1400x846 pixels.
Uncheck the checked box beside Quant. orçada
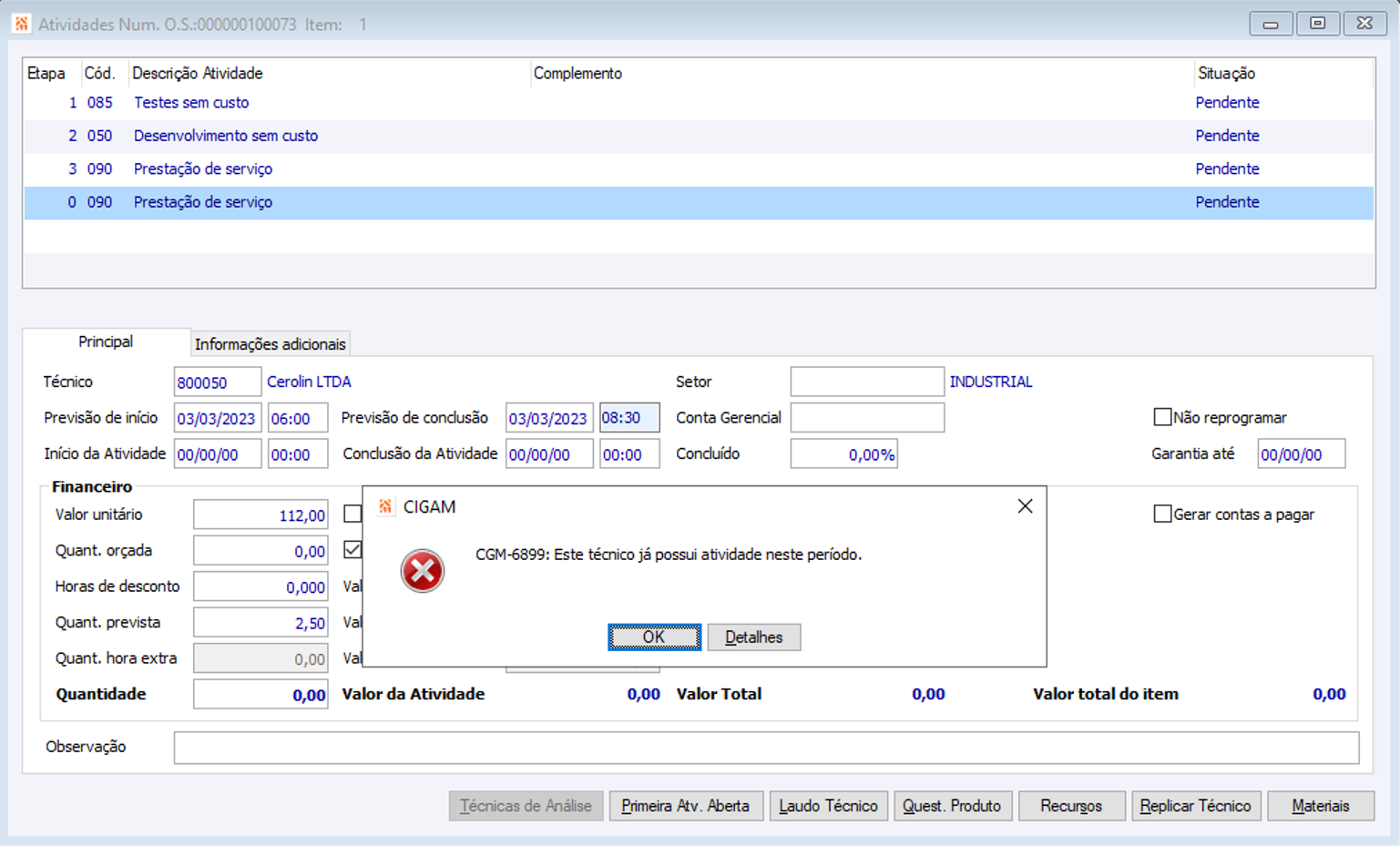353,550
